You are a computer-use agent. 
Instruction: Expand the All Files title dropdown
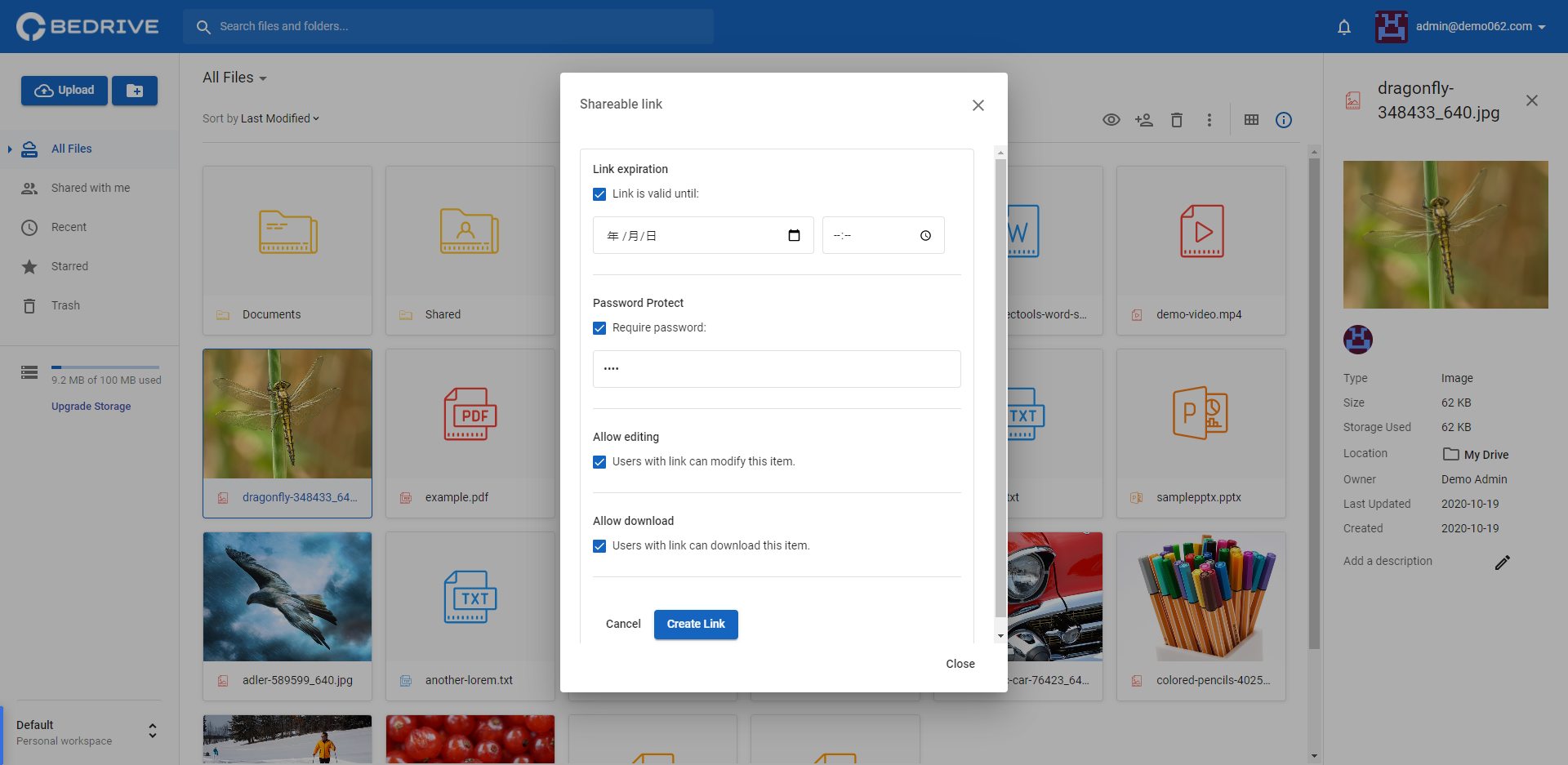(235, 78)
